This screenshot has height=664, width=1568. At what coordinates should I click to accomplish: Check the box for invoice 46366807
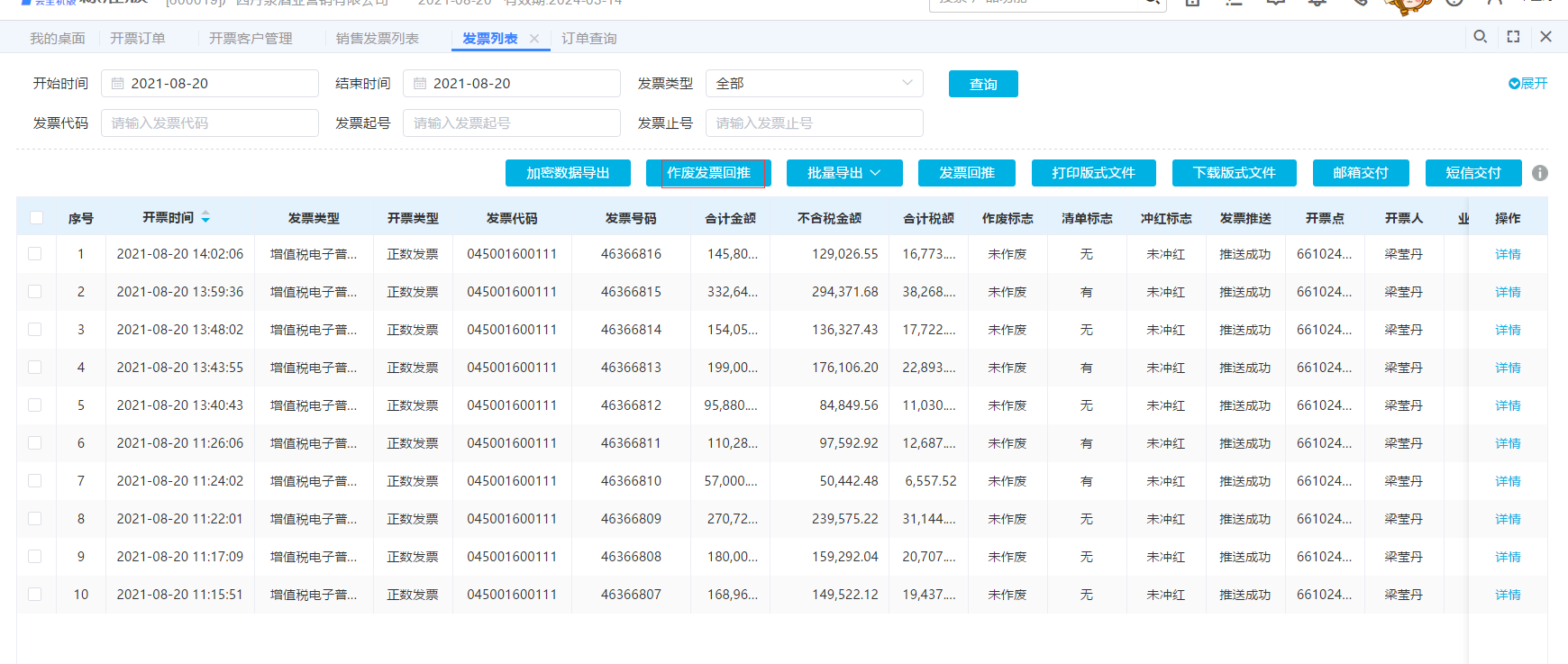point(35,595)
